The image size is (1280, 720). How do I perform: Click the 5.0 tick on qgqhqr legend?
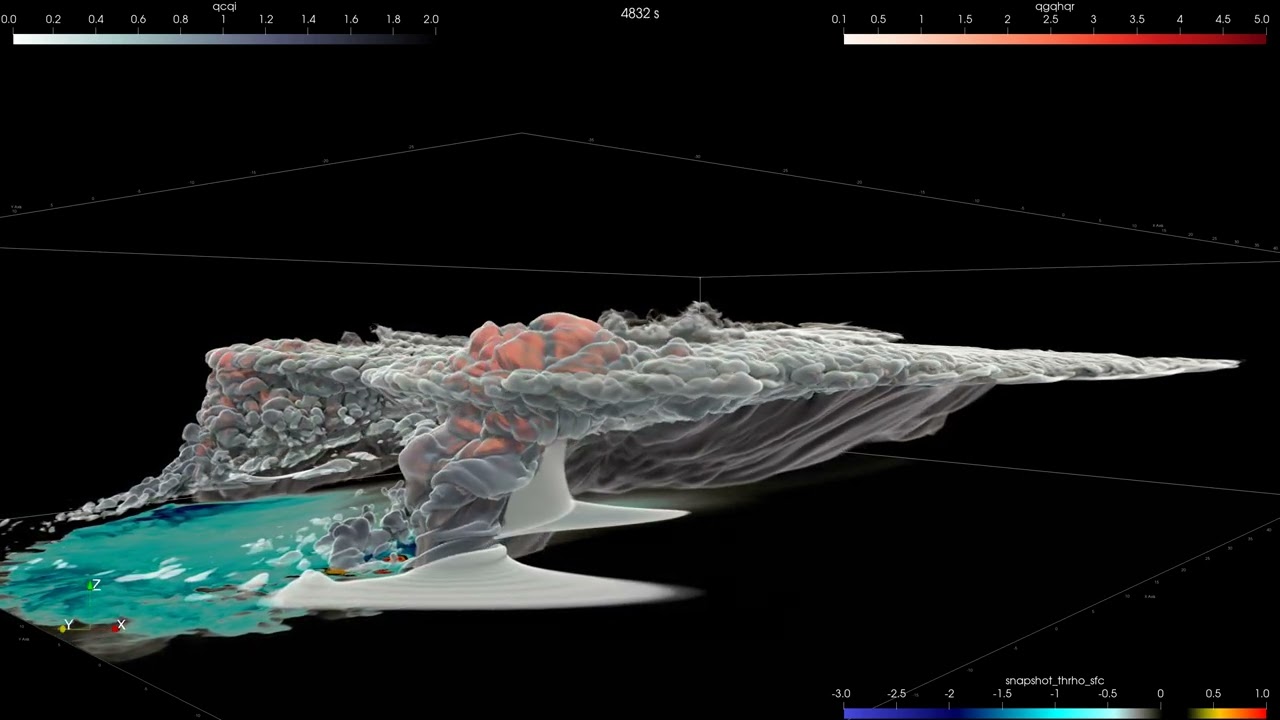tap(1261, 19)
